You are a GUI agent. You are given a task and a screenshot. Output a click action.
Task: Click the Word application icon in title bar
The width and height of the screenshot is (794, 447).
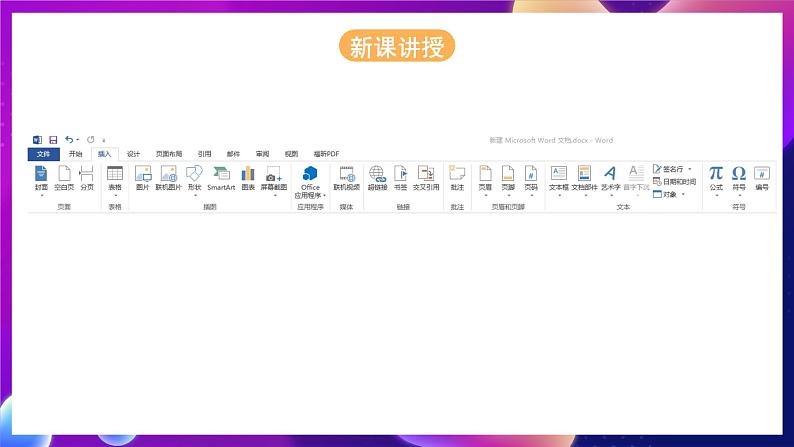[37, 140]
